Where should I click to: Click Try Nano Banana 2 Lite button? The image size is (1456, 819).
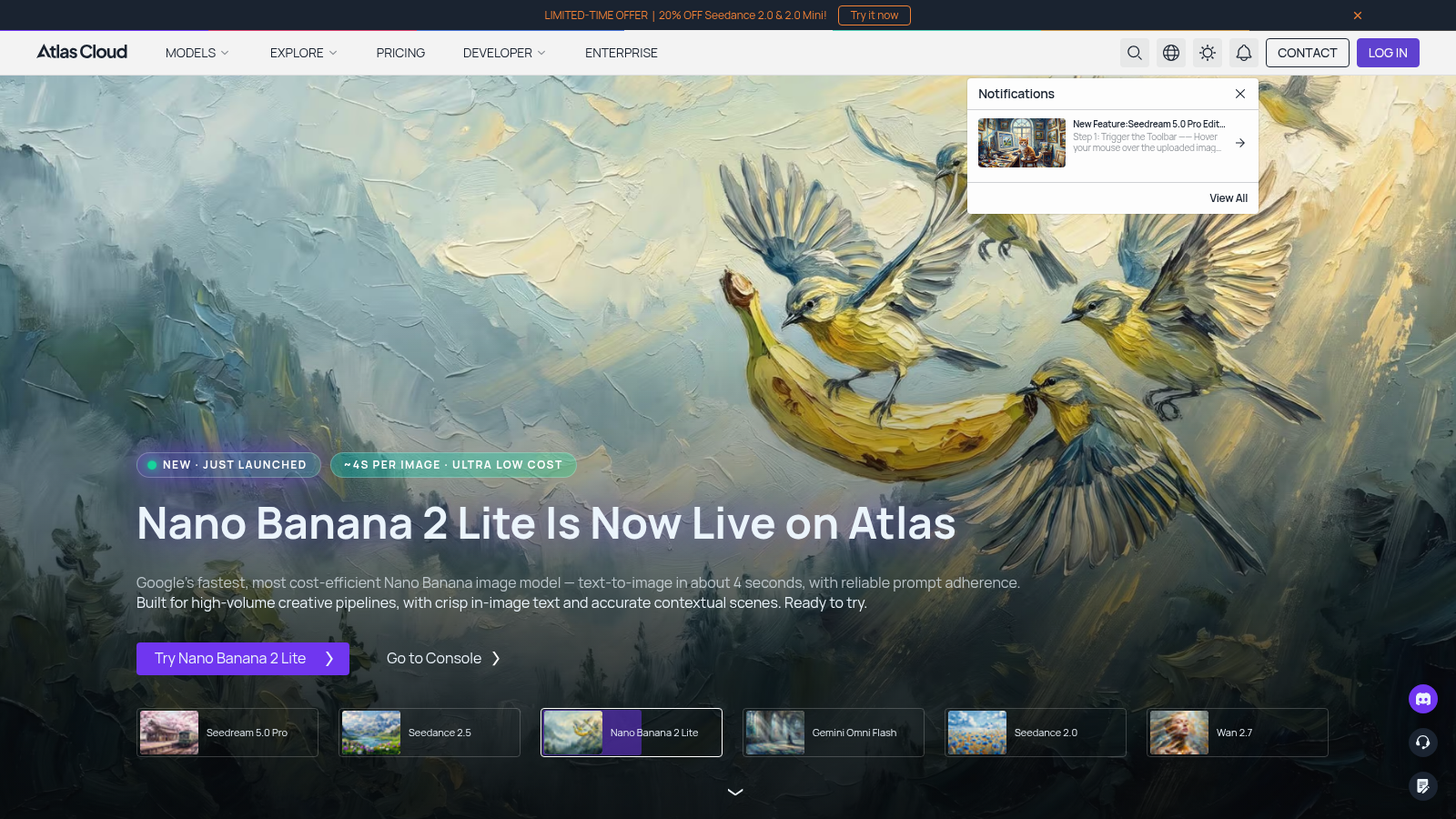pos(243,659)
